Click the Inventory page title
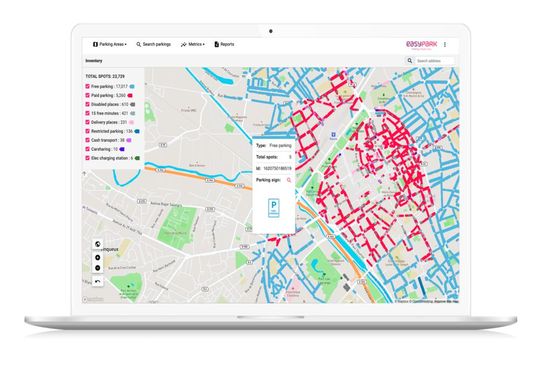The width and height of the screenshot is (540, 366). coord(94,61)
